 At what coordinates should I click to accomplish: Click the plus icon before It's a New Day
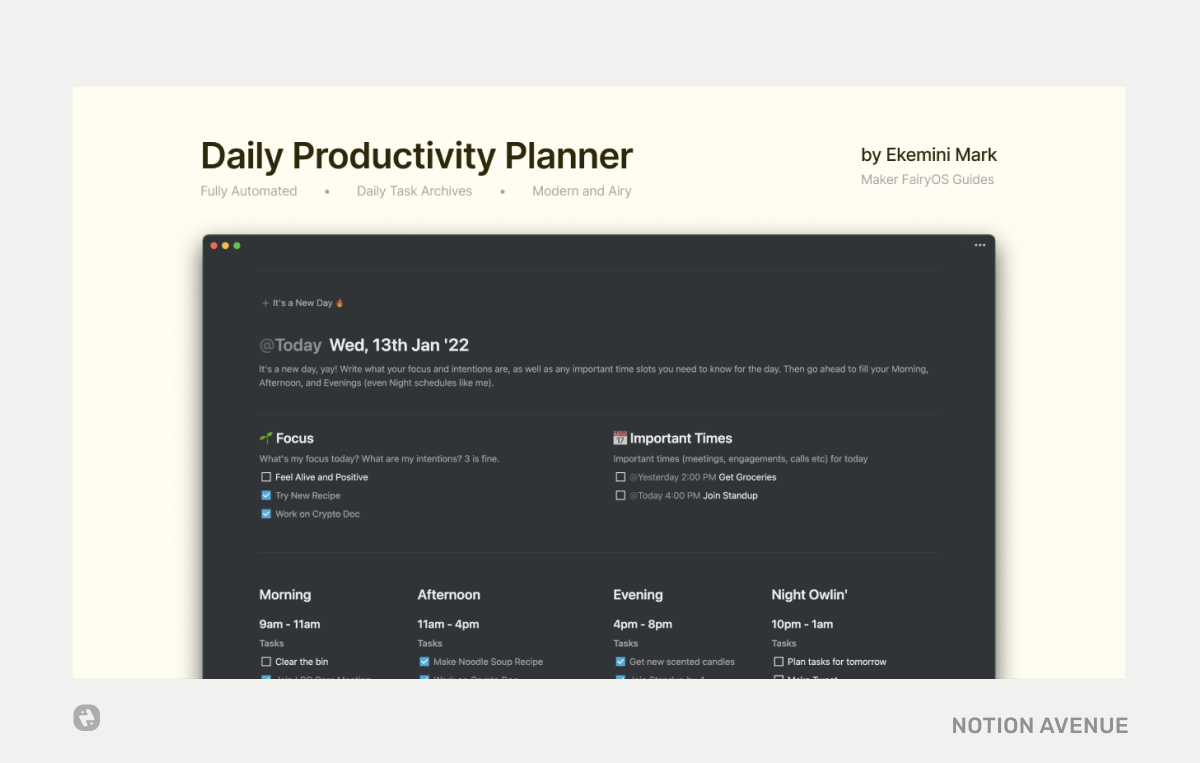[263, 302]
